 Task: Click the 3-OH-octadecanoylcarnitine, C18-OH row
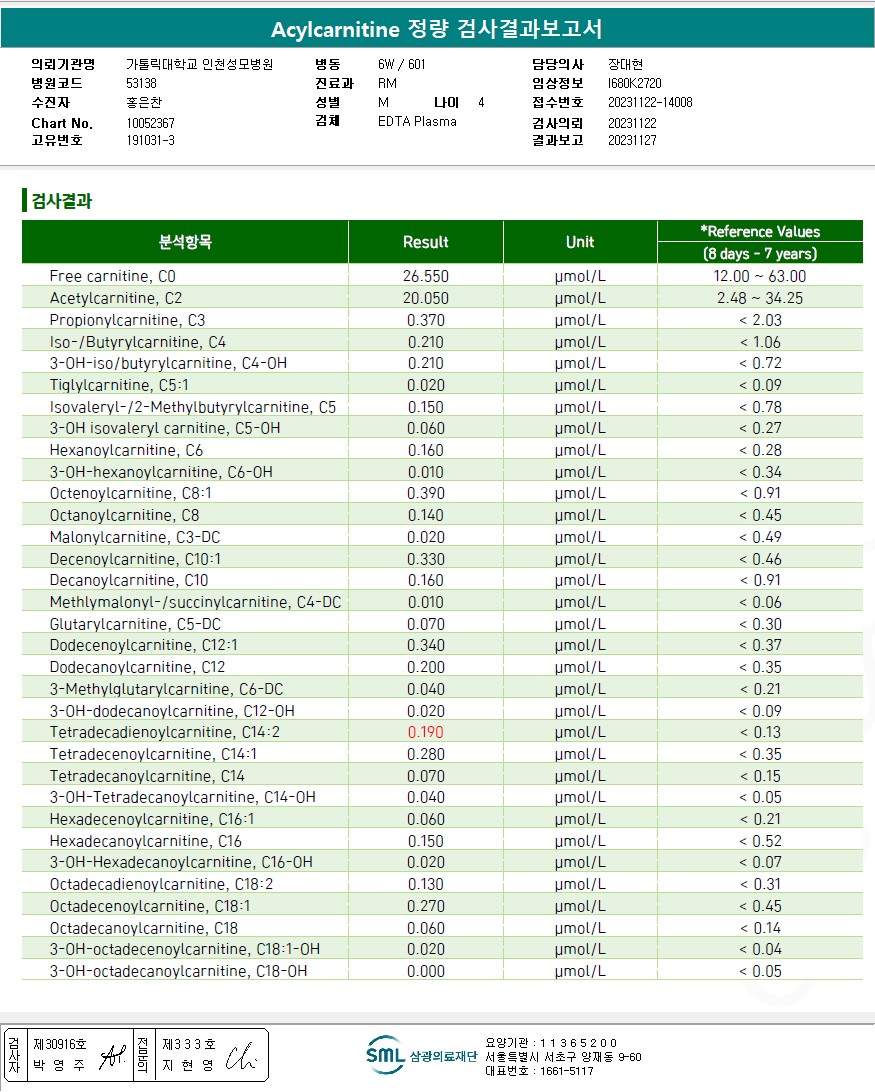[442, 971]
